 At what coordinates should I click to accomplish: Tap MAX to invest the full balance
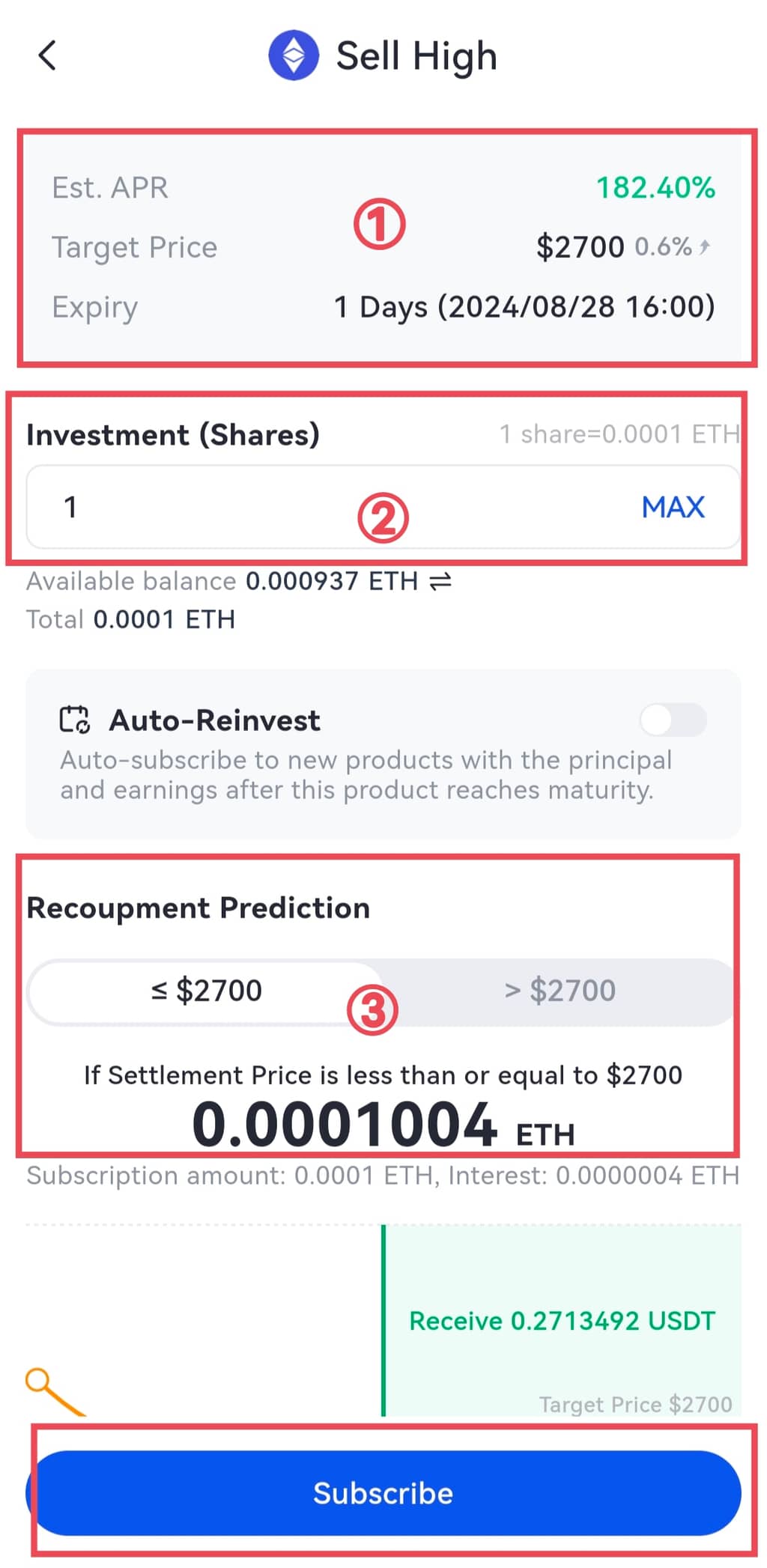click(x=673, y=507)
